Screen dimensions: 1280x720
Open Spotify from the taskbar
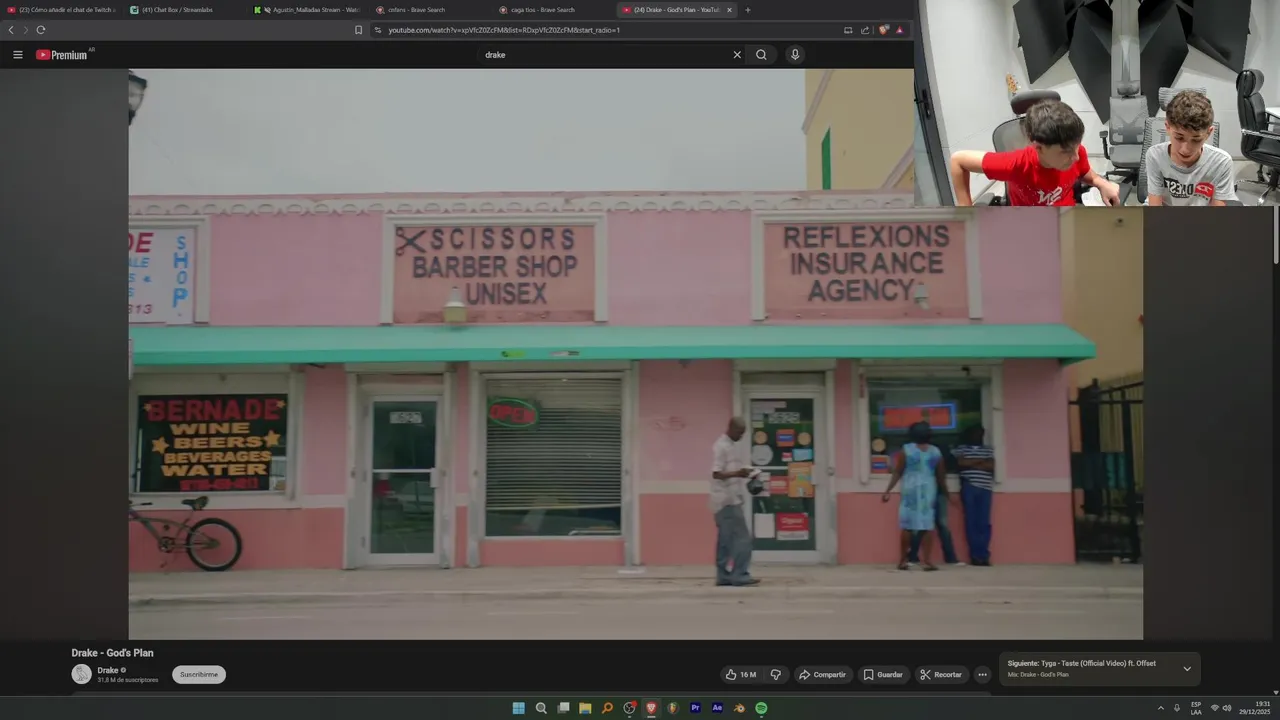(761, 708)
